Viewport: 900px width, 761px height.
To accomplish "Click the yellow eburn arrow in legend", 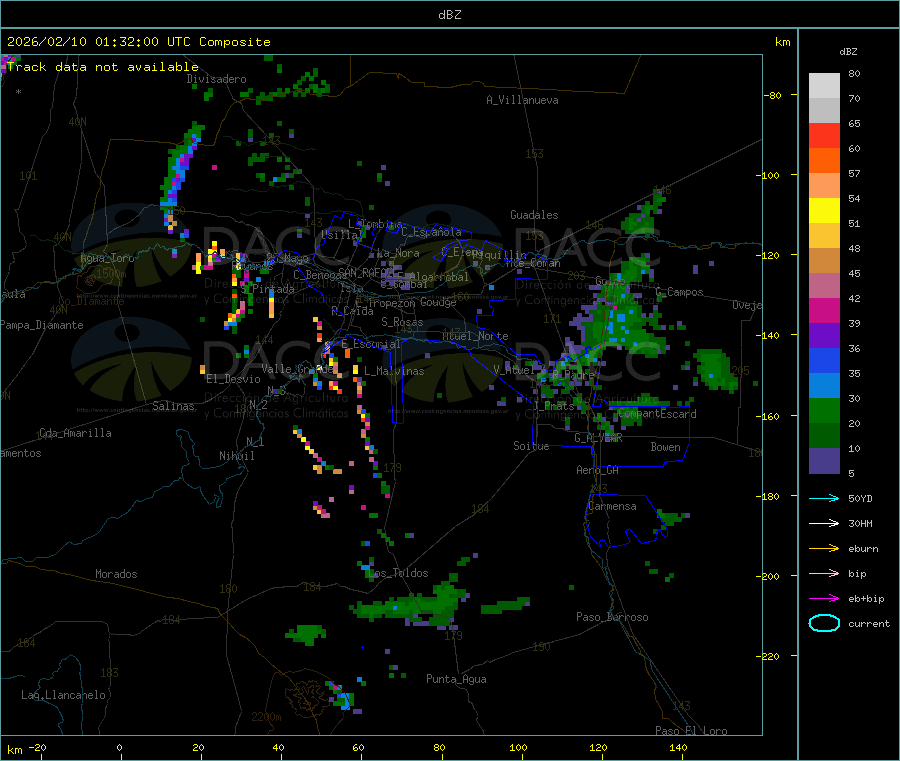I will pos(824,548).
